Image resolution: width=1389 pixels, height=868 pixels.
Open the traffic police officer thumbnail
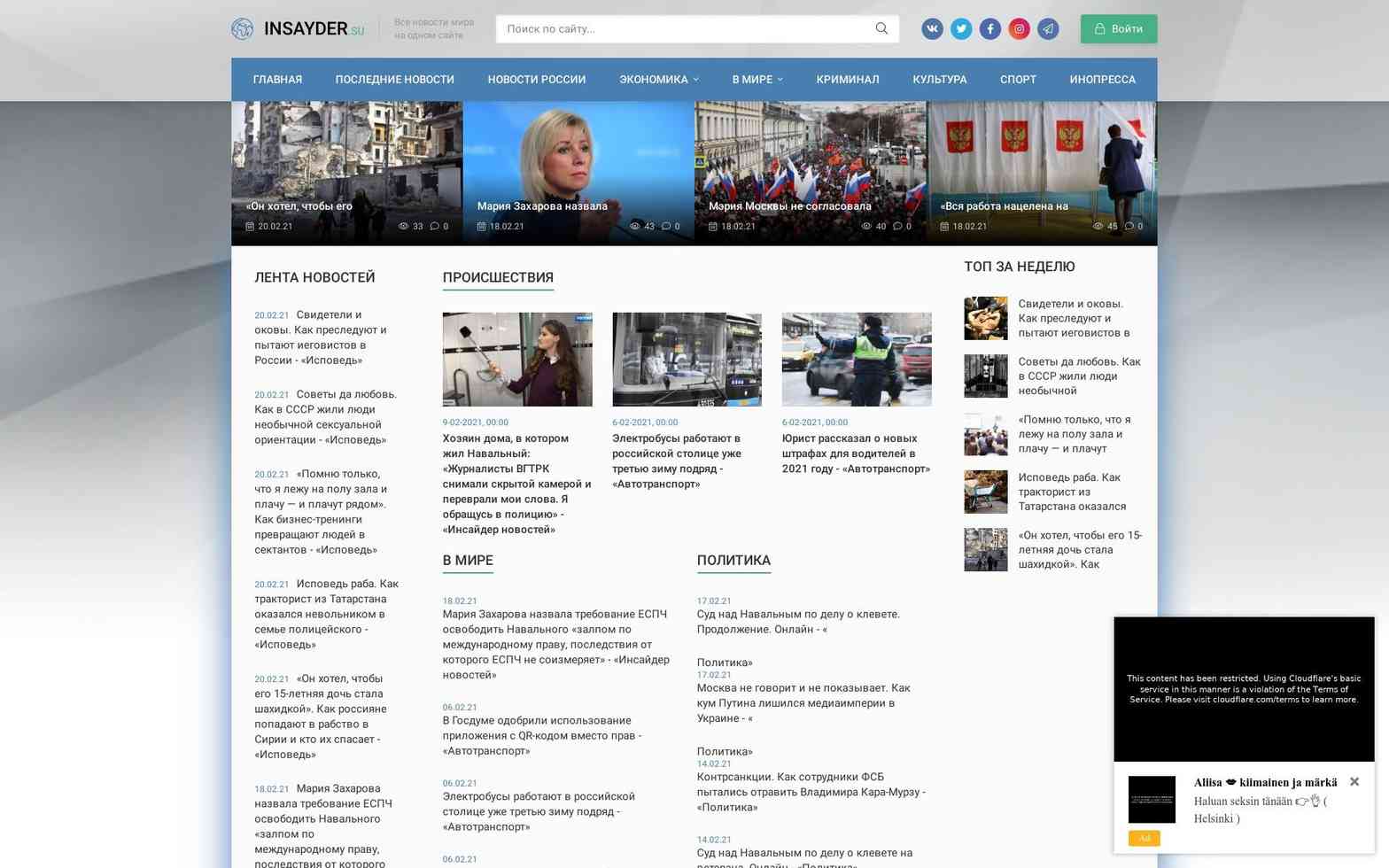[856, 359]
